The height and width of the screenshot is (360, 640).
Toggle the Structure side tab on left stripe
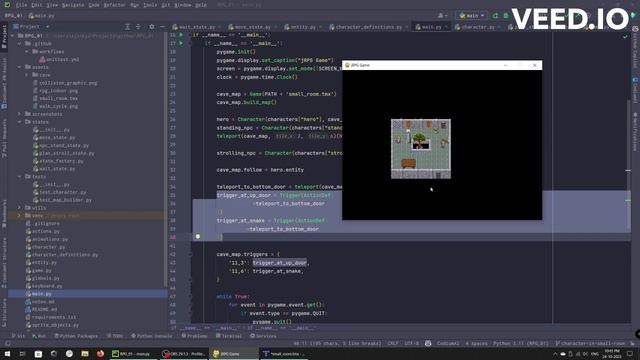(4, 313)
